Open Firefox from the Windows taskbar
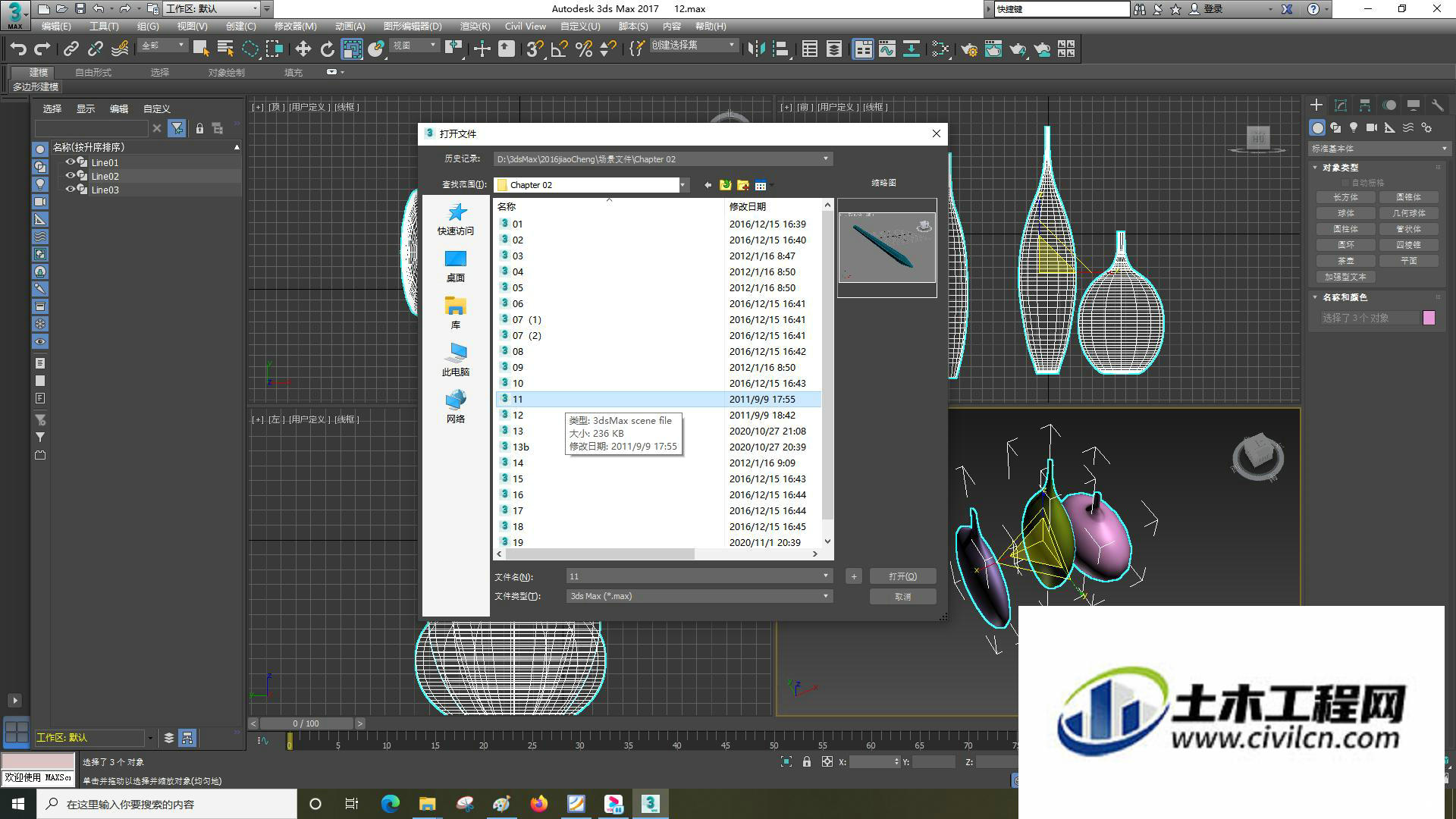The width and height of the screenshot is (1456, 819). [x=539, y=804]
